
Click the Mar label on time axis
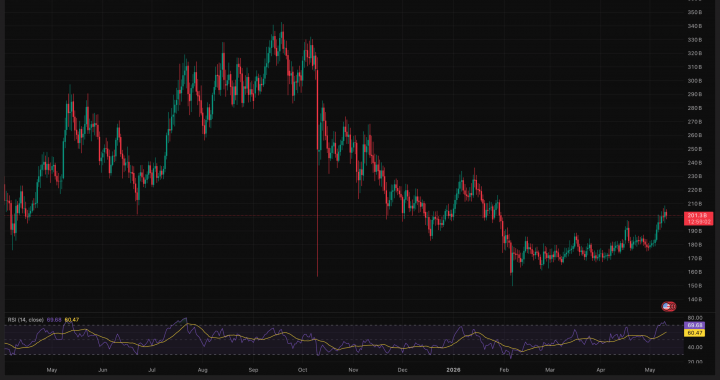pyautogui.click(x=549, y=369)
